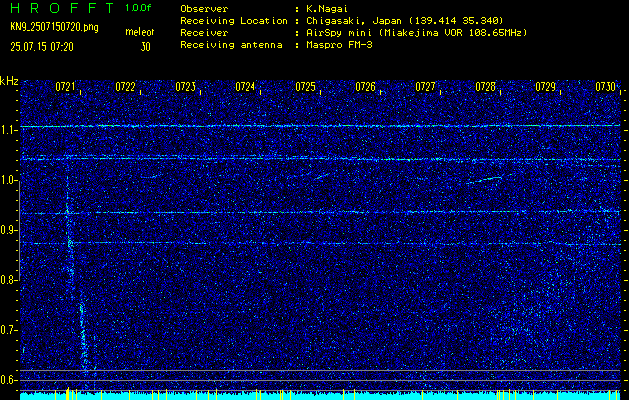Screen dimensions: 629x400
Task: Click the version label 1.00f
Action: pos(138,8)
